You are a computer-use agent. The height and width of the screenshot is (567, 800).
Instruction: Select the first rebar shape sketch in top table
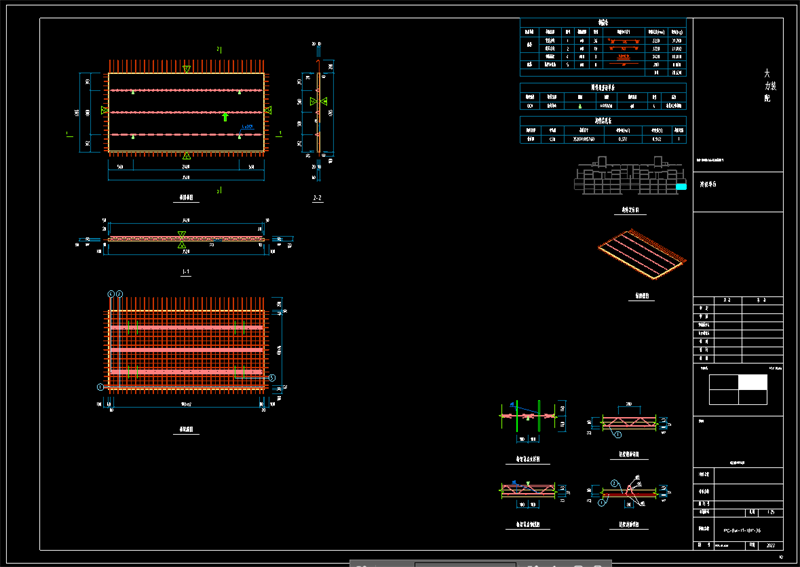(x=623, y=41)
